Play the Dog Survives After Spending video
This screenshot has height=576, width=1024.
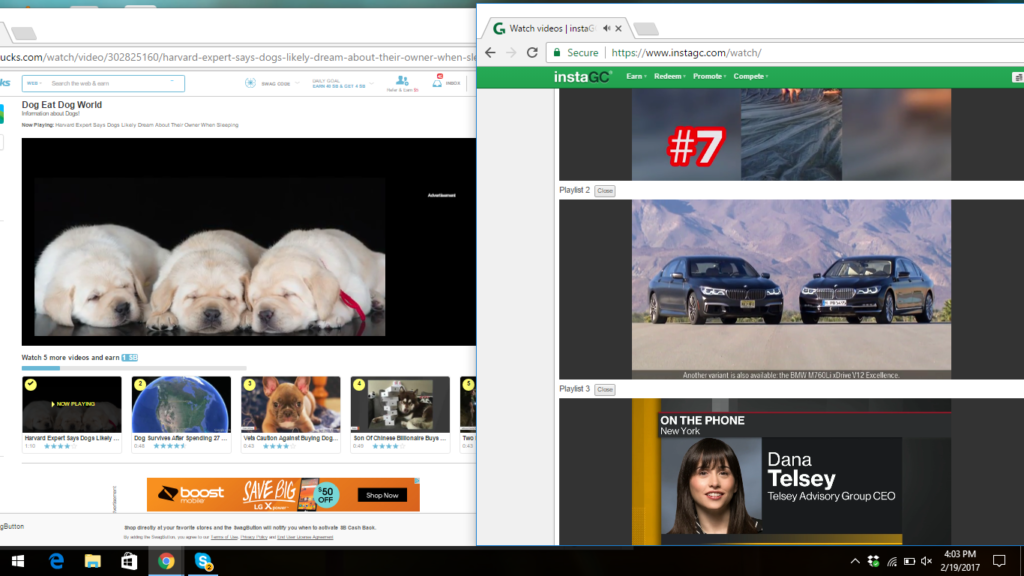click(x=181, y=404)
